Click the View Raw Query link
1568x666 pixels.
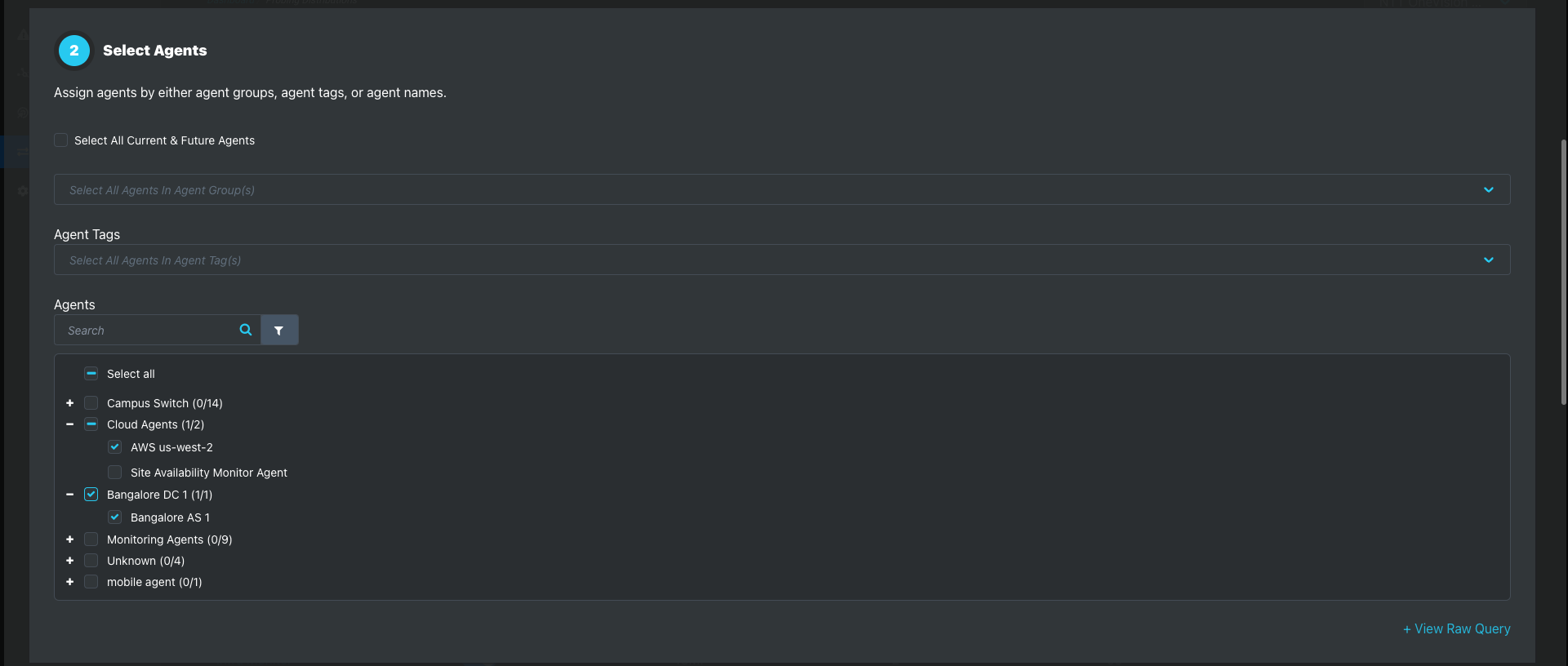pyautogui.click(x=1457, y=628)
